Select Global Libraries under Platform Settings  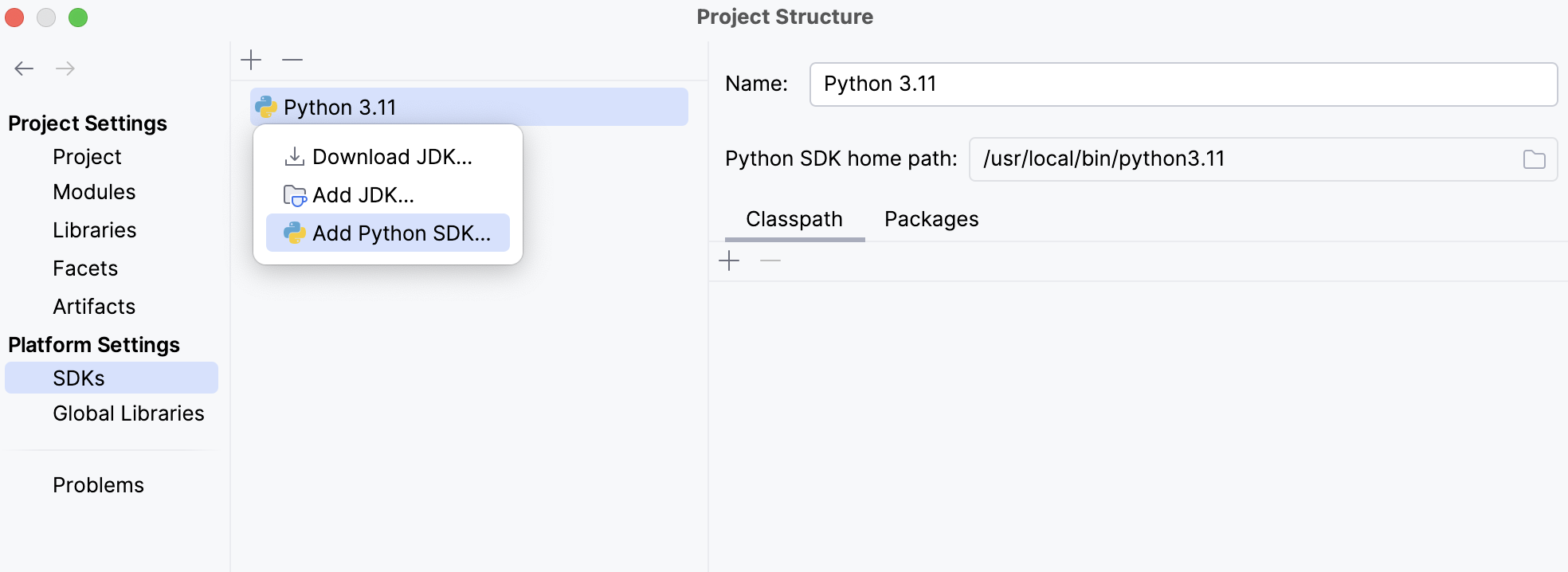click(x=128, y=413)
